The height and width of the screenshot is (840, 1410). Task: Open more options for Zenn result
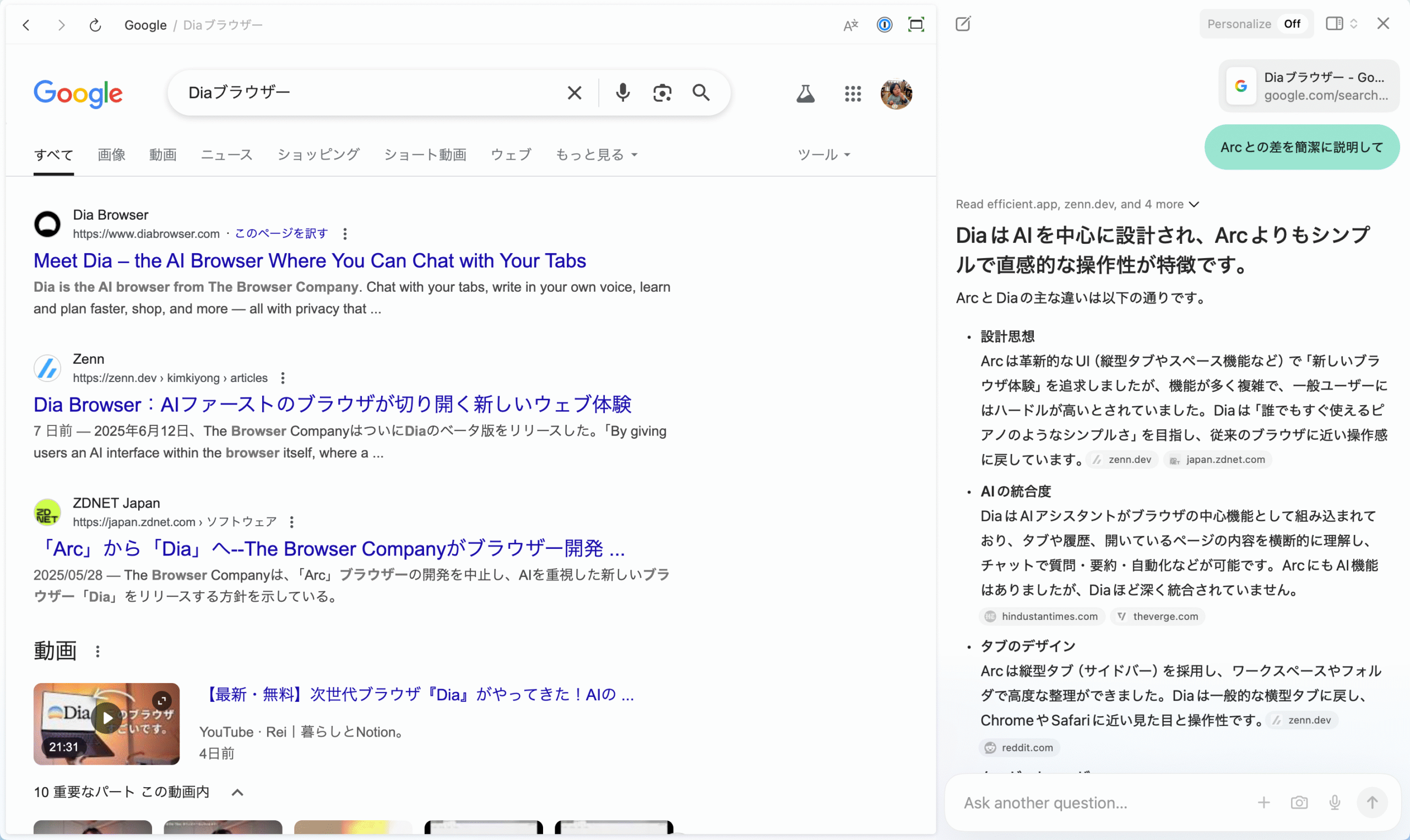pyautogui.click(x=283, y=378)
